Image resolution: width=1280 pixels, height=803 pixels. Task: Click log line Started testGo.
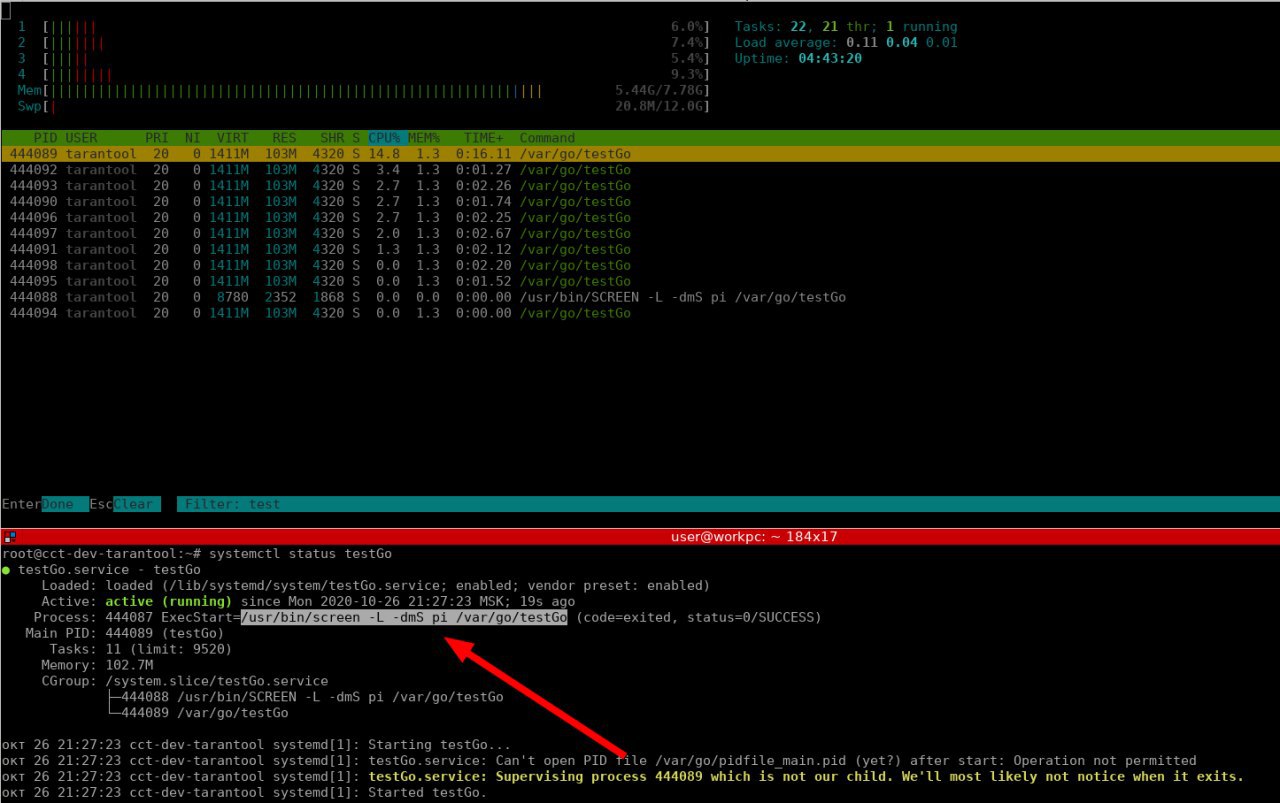pos(244,793)
